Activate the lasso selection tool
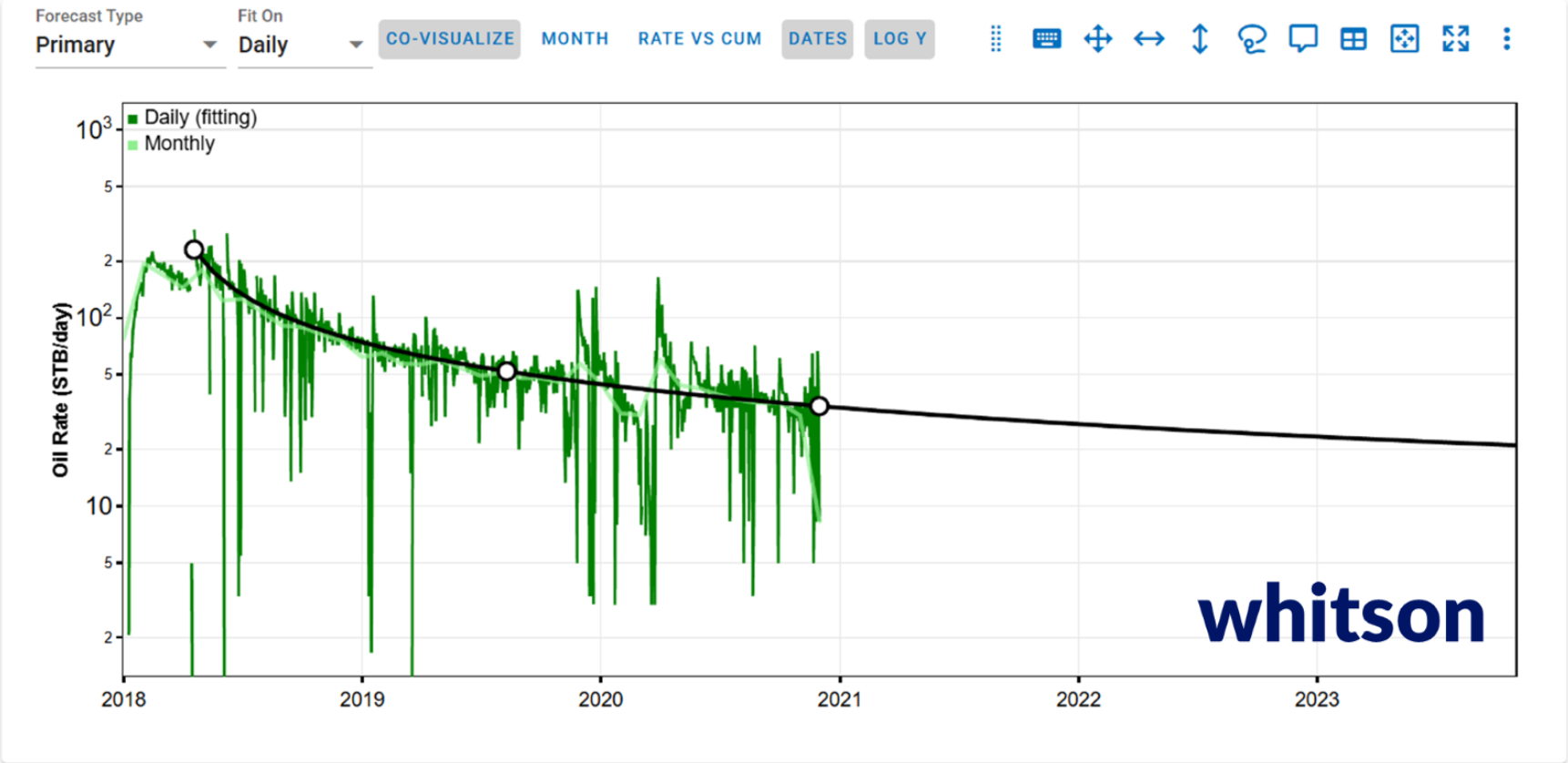1568x763 pixels. (x=1252, y=39)
